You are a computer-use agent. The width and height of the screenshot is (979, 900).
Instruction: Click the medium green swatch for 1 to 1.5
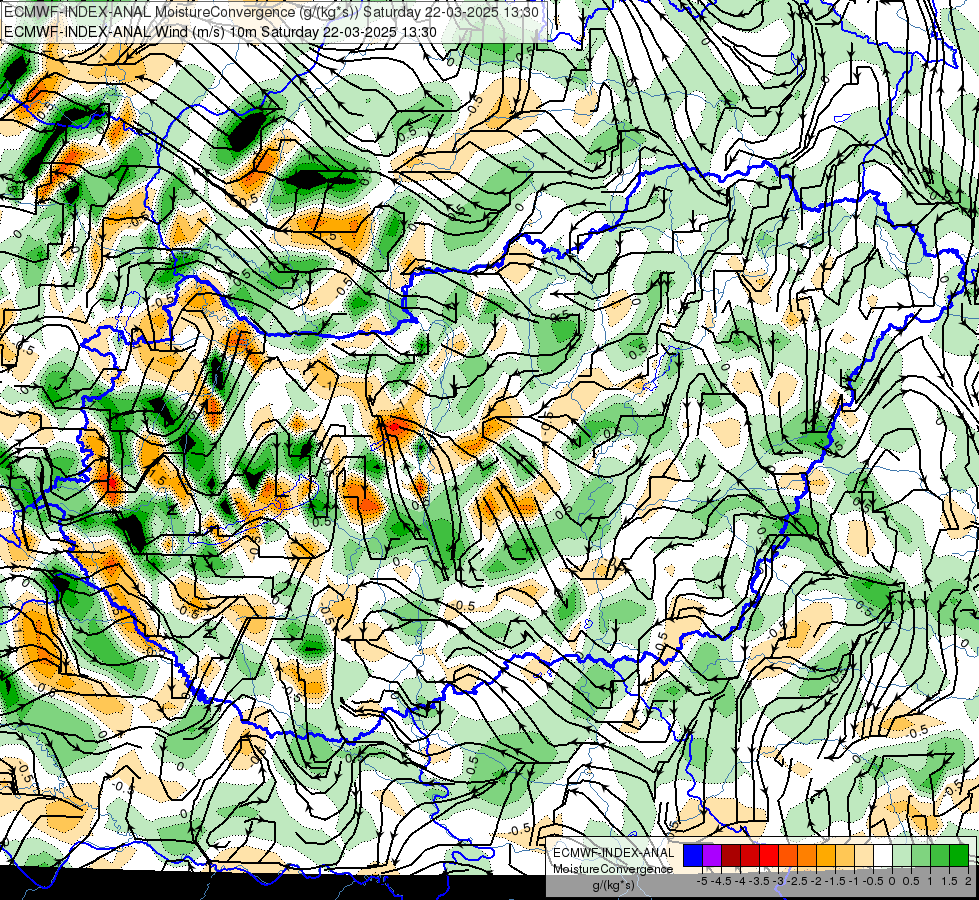point(940,856)
